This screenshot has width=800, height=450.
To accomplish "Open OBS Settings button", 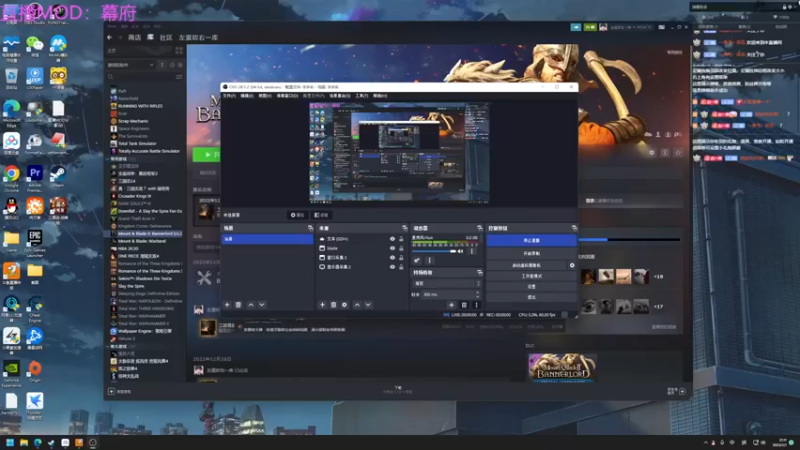I will point(531,287).
